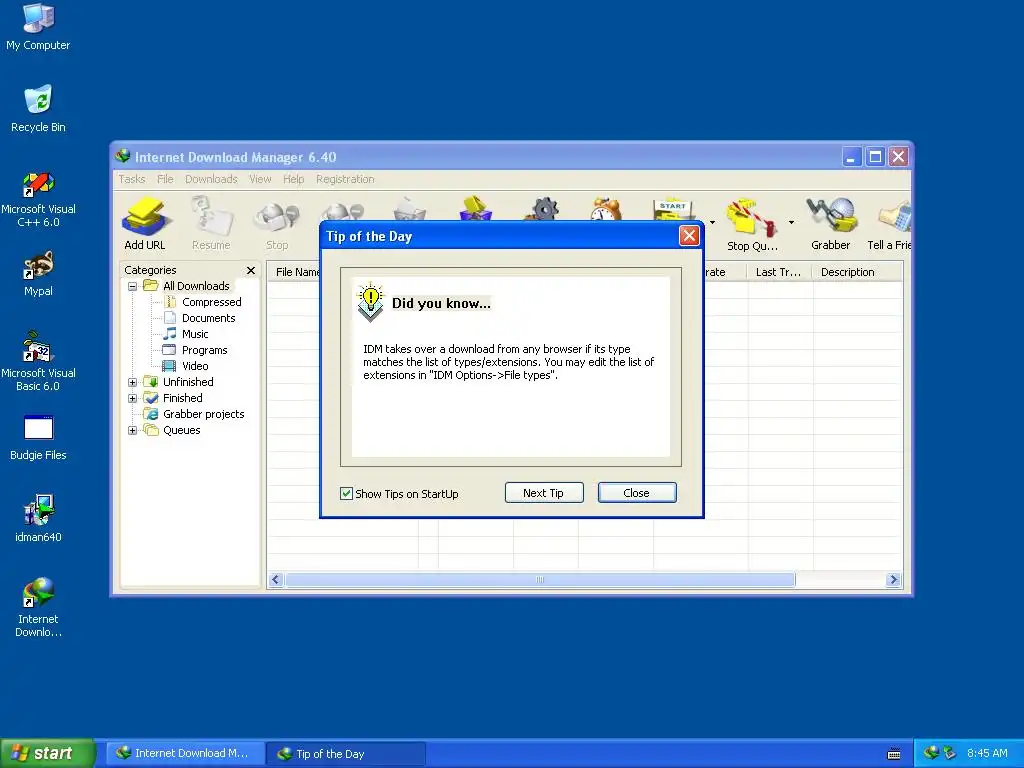Select Microsoft Visual Basic 6.0 shortcut
This screenshot has height=768, width=1024.
click(x=38, y=362)
